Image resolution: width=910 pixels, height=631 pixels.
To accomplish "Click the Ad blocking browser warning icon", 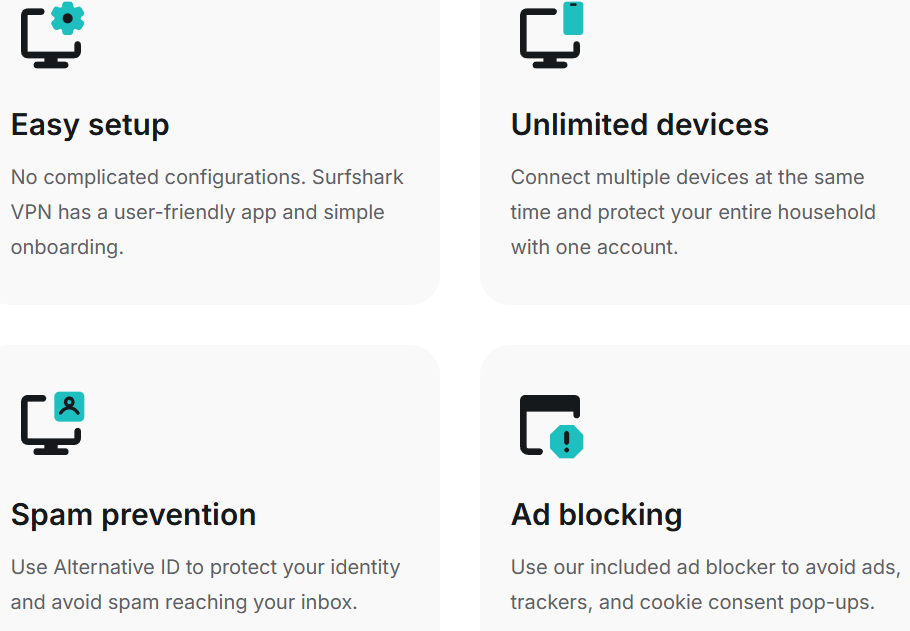I will 551,425.
